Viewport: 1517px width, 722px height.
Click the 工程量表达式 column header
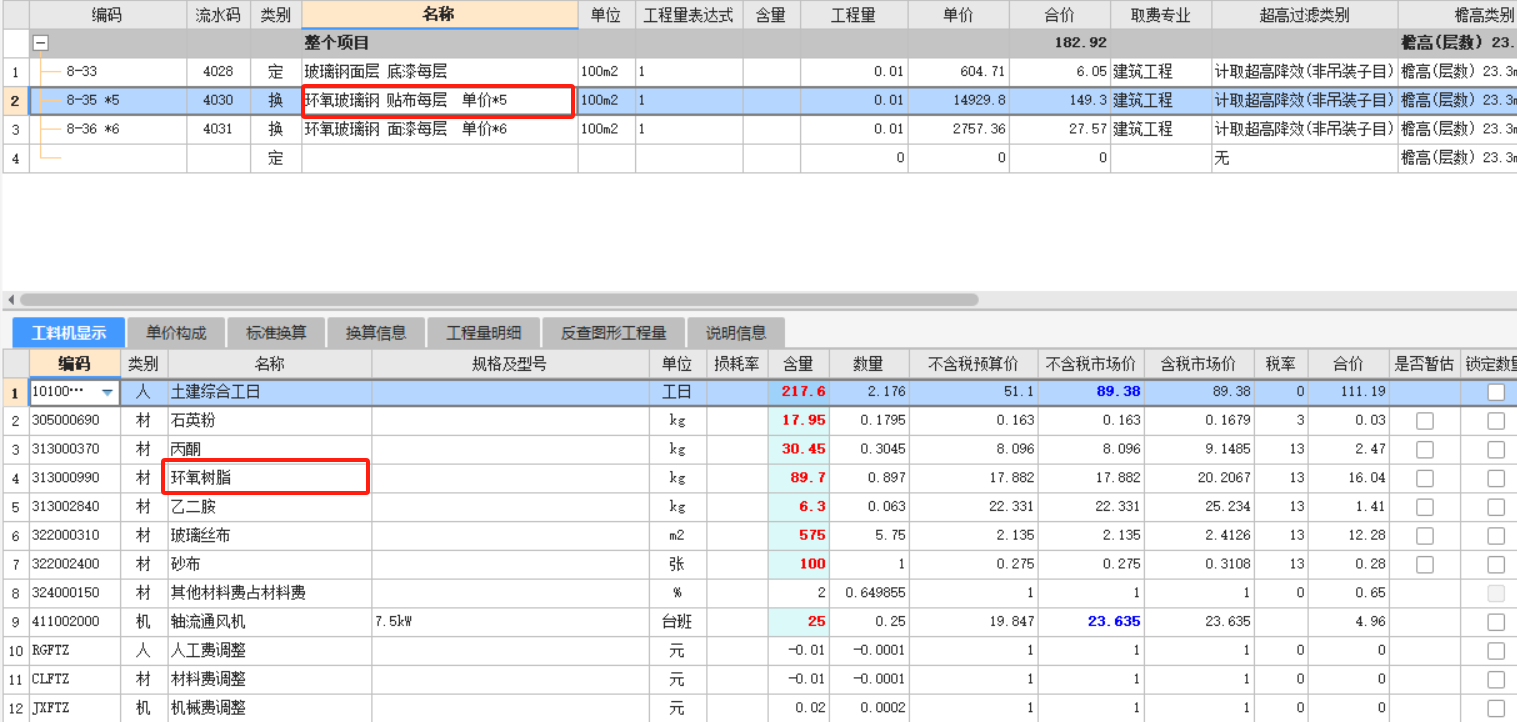[x=689, y=15]
